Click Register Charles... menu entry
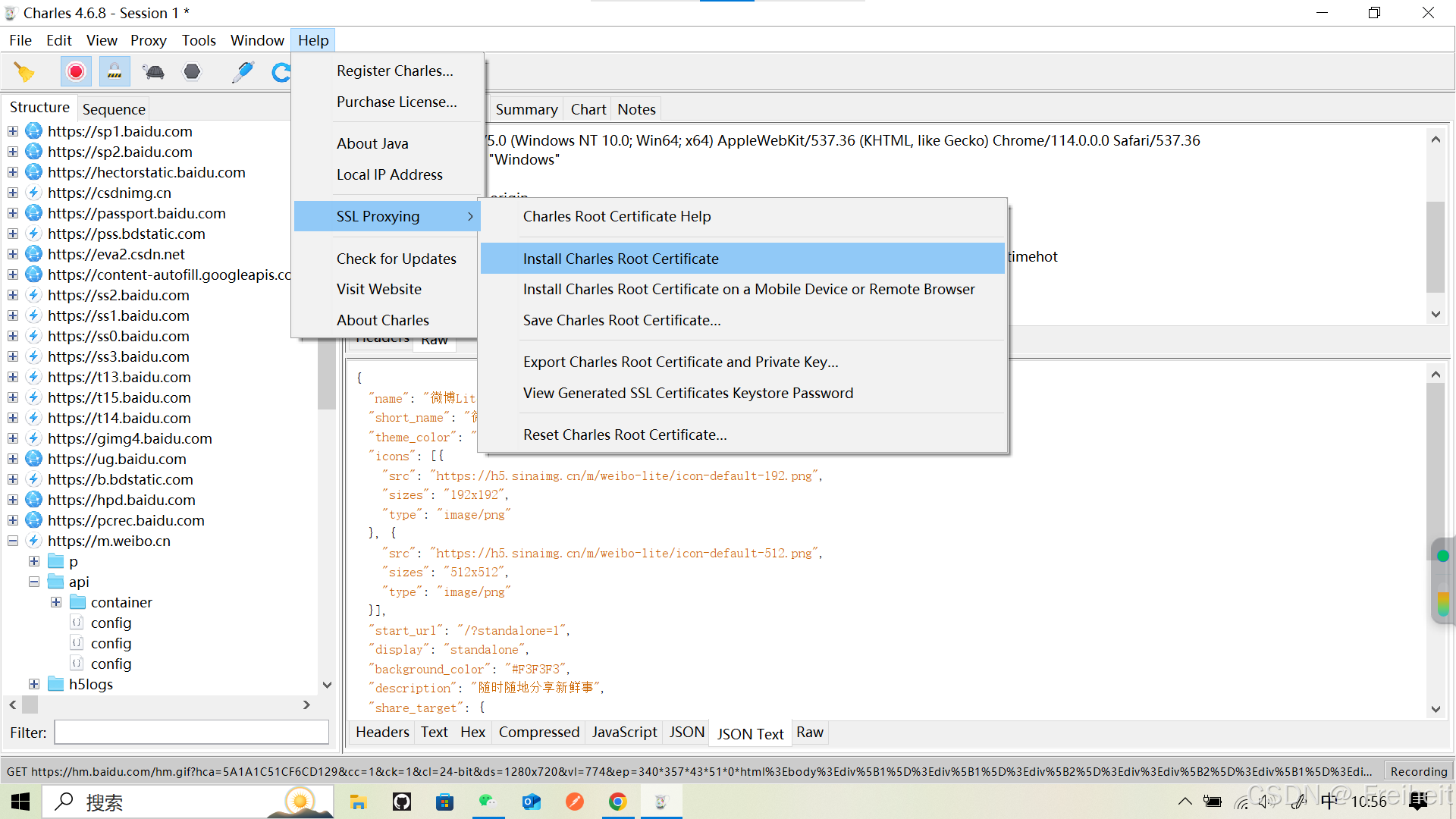Viewport: 1456px width, 819px height. (388, 71)
